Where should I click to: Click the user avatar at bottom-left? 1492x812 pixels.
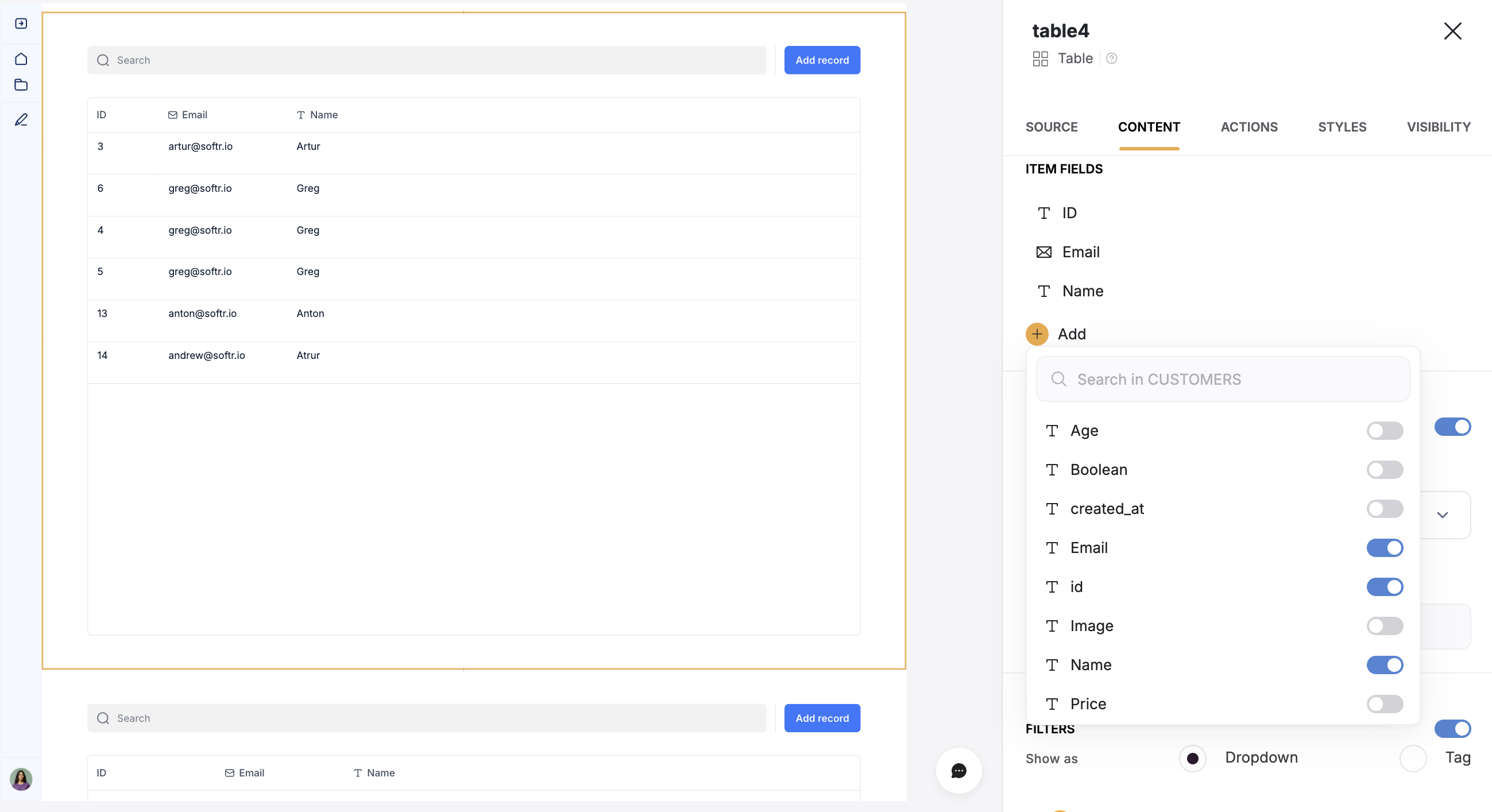(21, 779)
